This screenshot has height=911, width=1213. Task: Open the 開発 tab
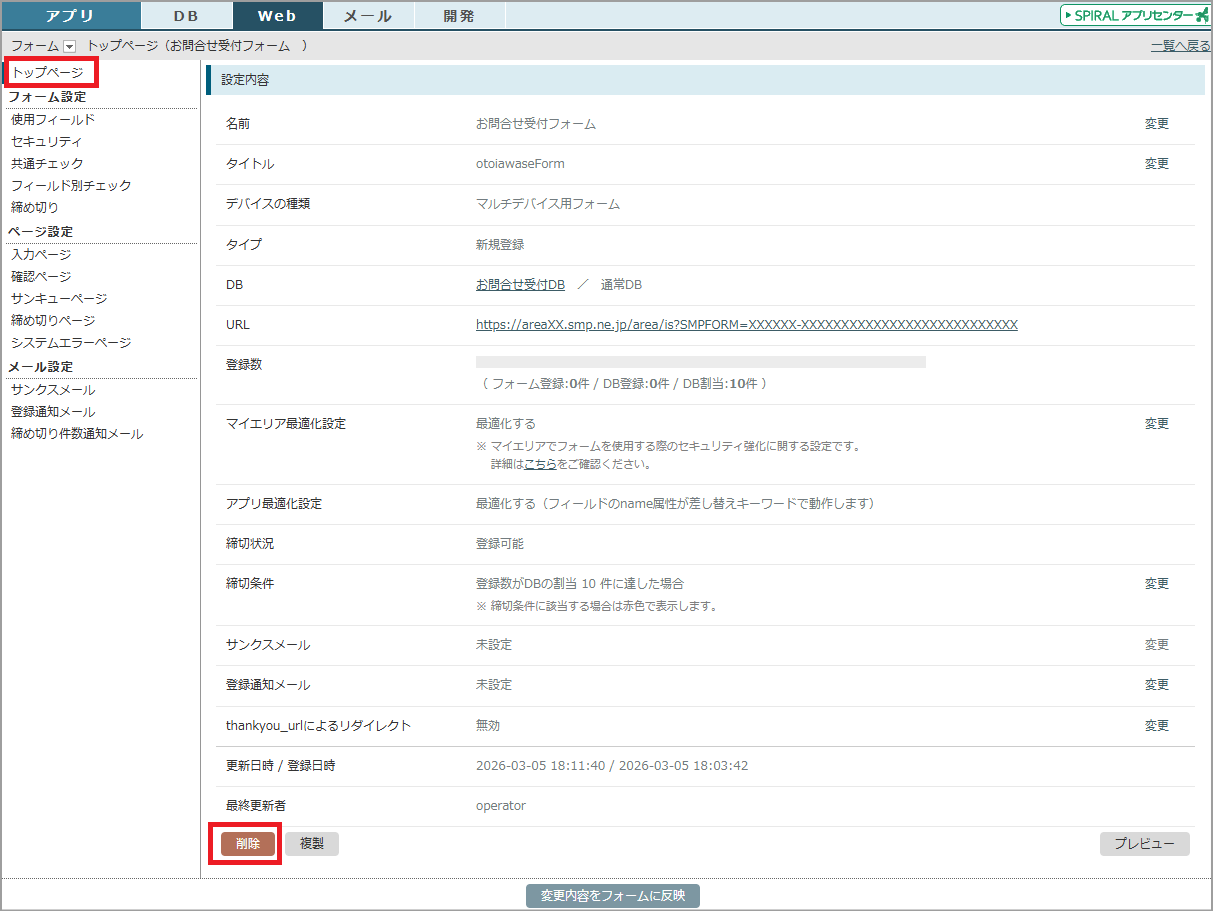[458, 16]
